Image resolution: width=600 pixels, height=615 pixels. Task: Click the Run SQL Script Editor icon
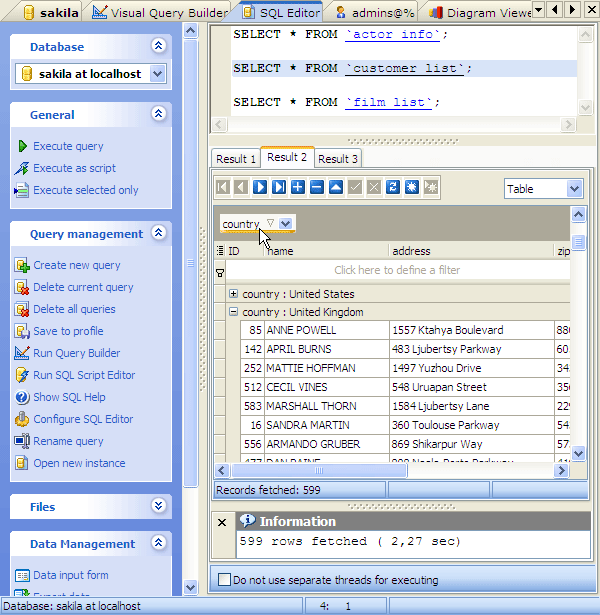click(22, 375)
